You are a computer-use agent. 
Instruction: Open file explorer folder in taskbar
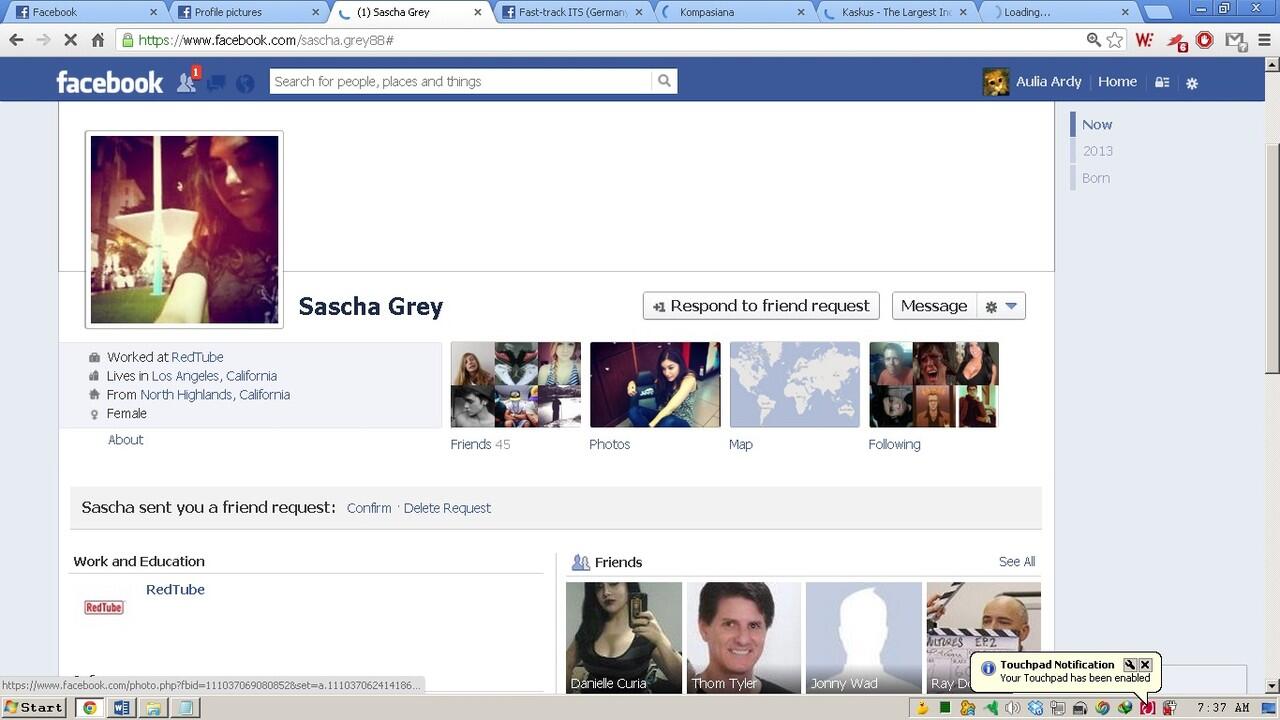(x=153, y=708)
